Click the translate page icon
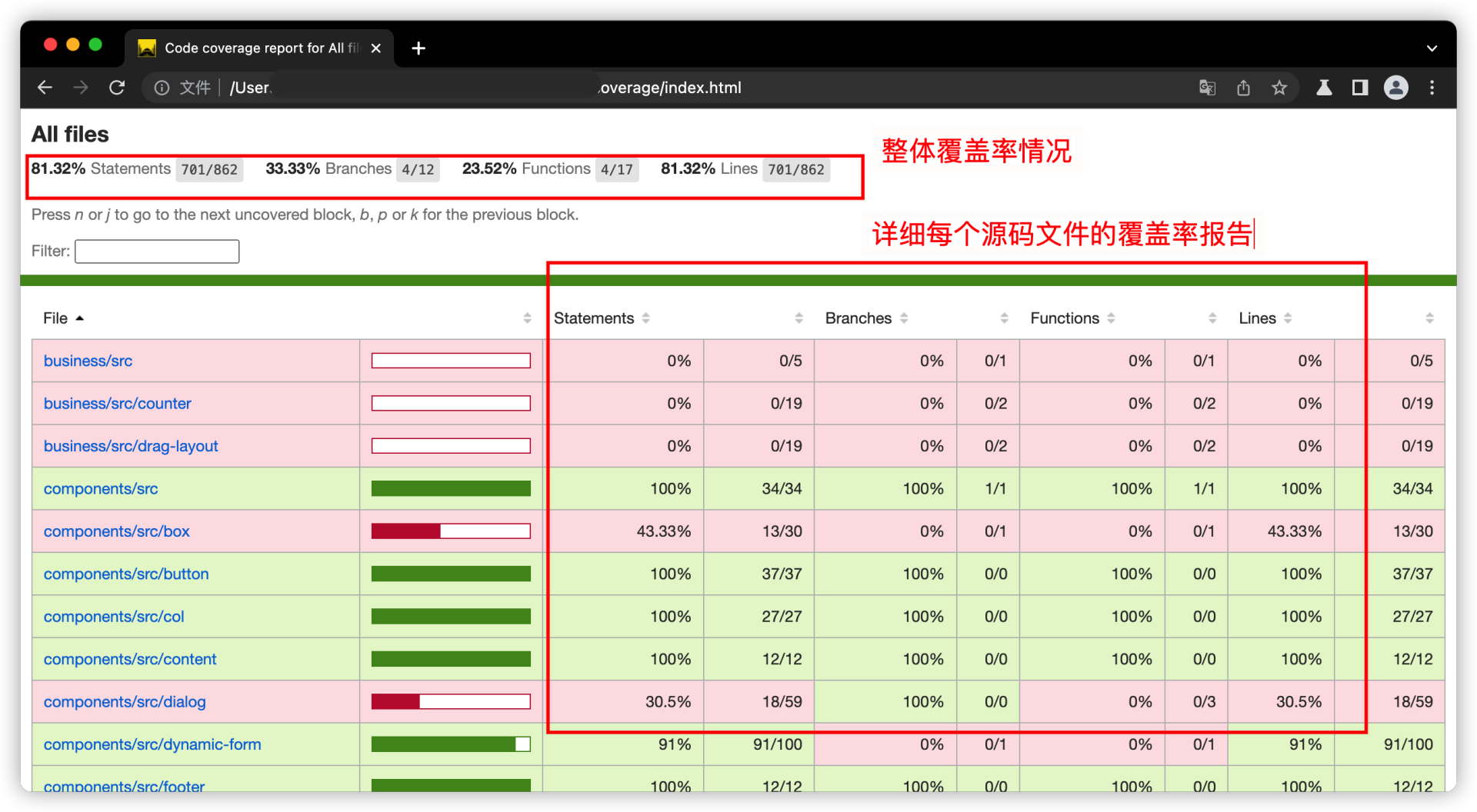 [1207, 88]
